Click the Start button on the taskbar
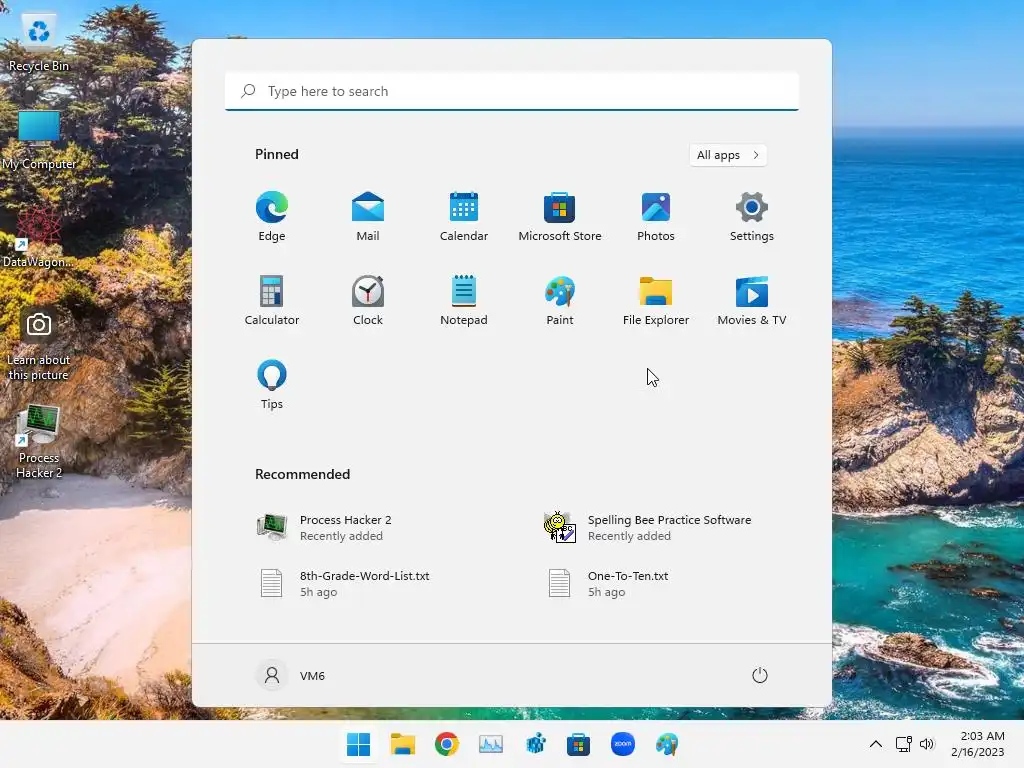 [359, 744]
